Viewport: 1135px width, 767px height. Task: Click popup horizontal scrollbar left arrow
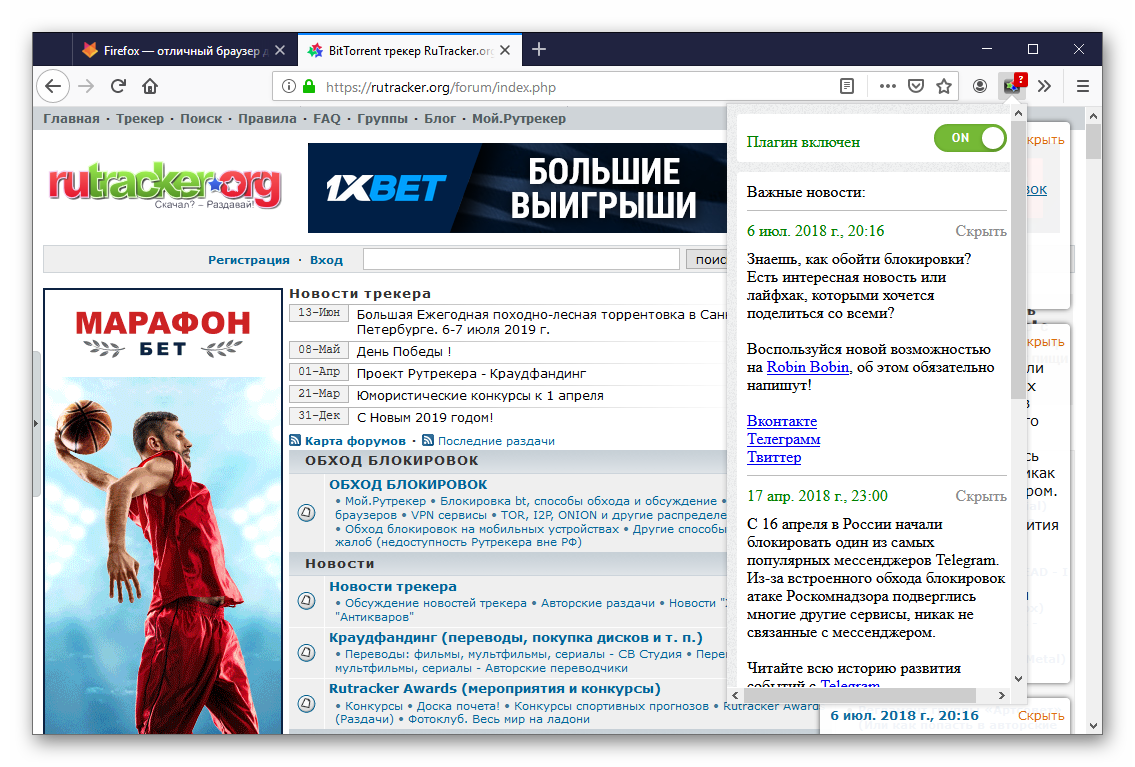point(735,695)
